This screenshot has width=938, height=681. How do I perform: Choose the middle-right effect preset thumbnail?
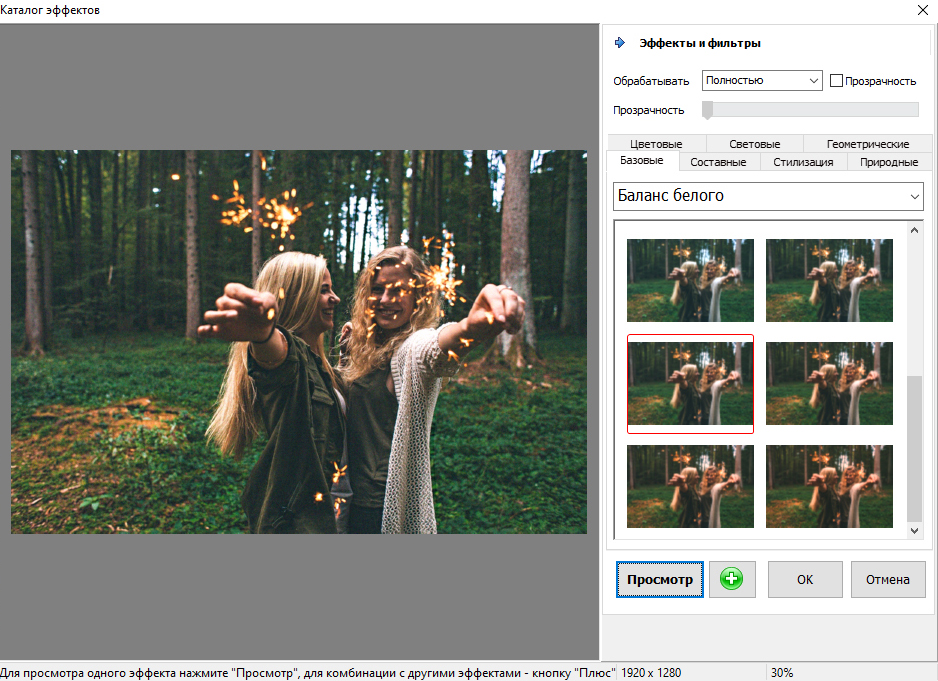829,384
